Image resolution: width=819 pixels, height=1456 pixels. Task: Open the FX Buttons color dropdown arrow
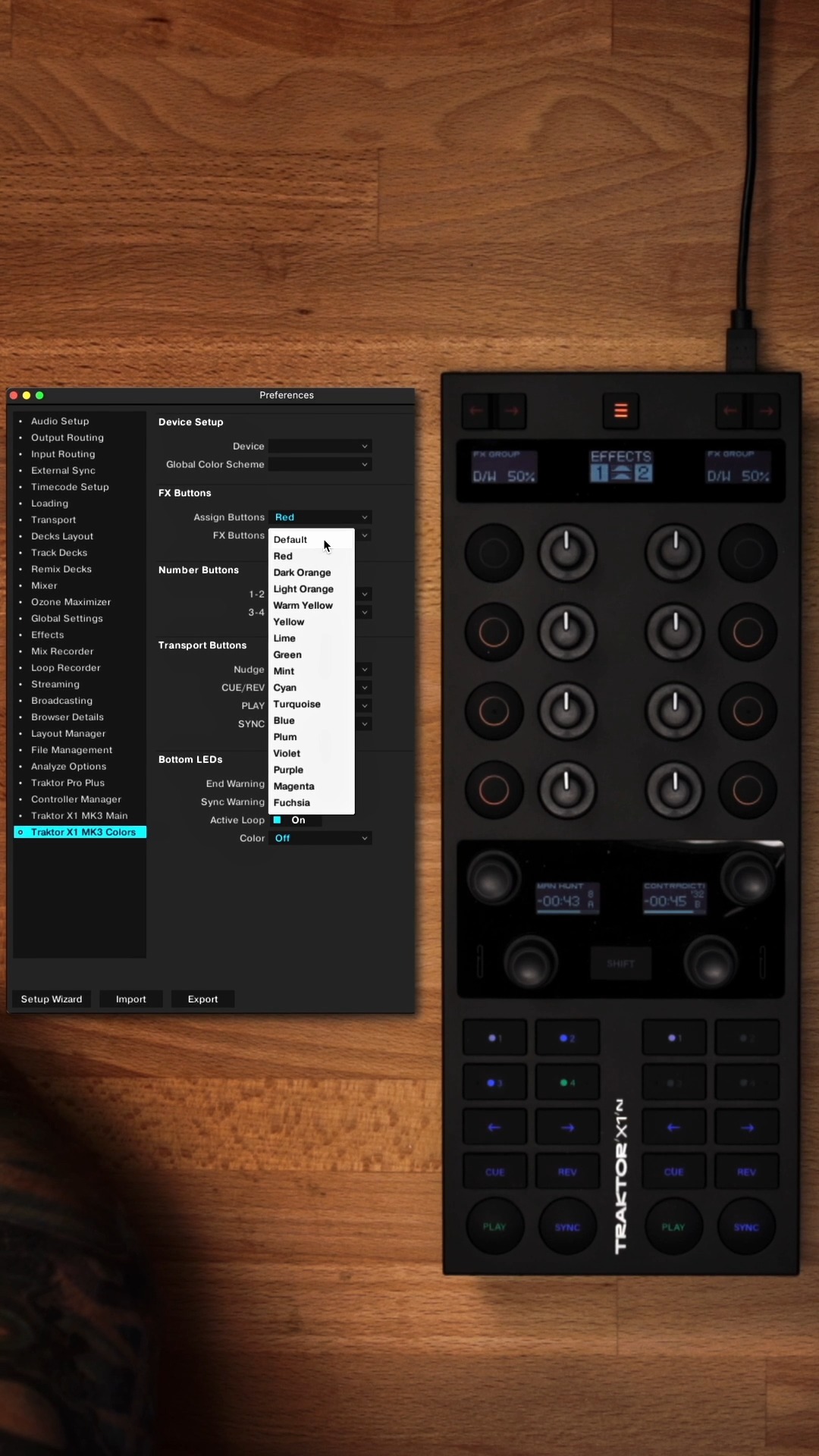(x=365, y=535)
